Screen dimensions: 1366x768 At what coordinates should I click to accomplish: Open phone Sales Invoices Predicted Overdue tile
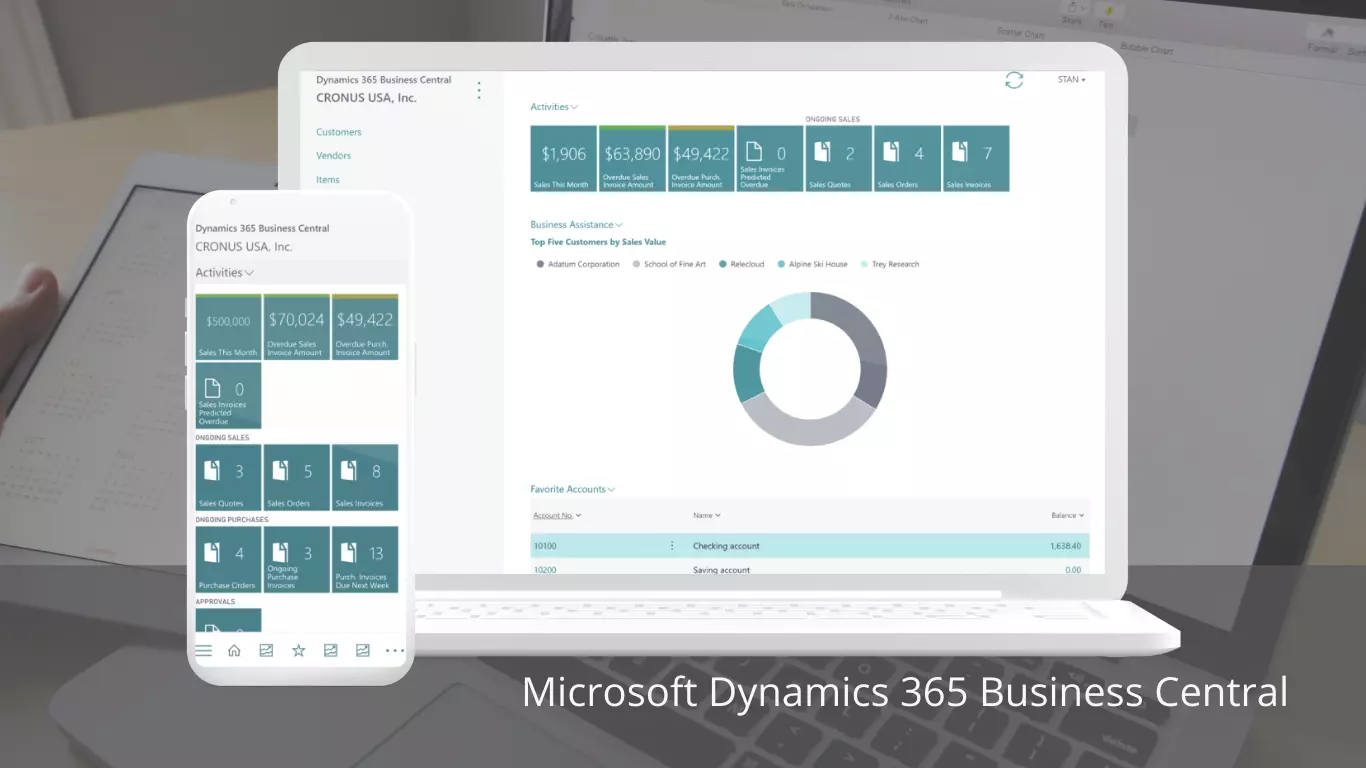pyautogui.click(x=228, y=395)
